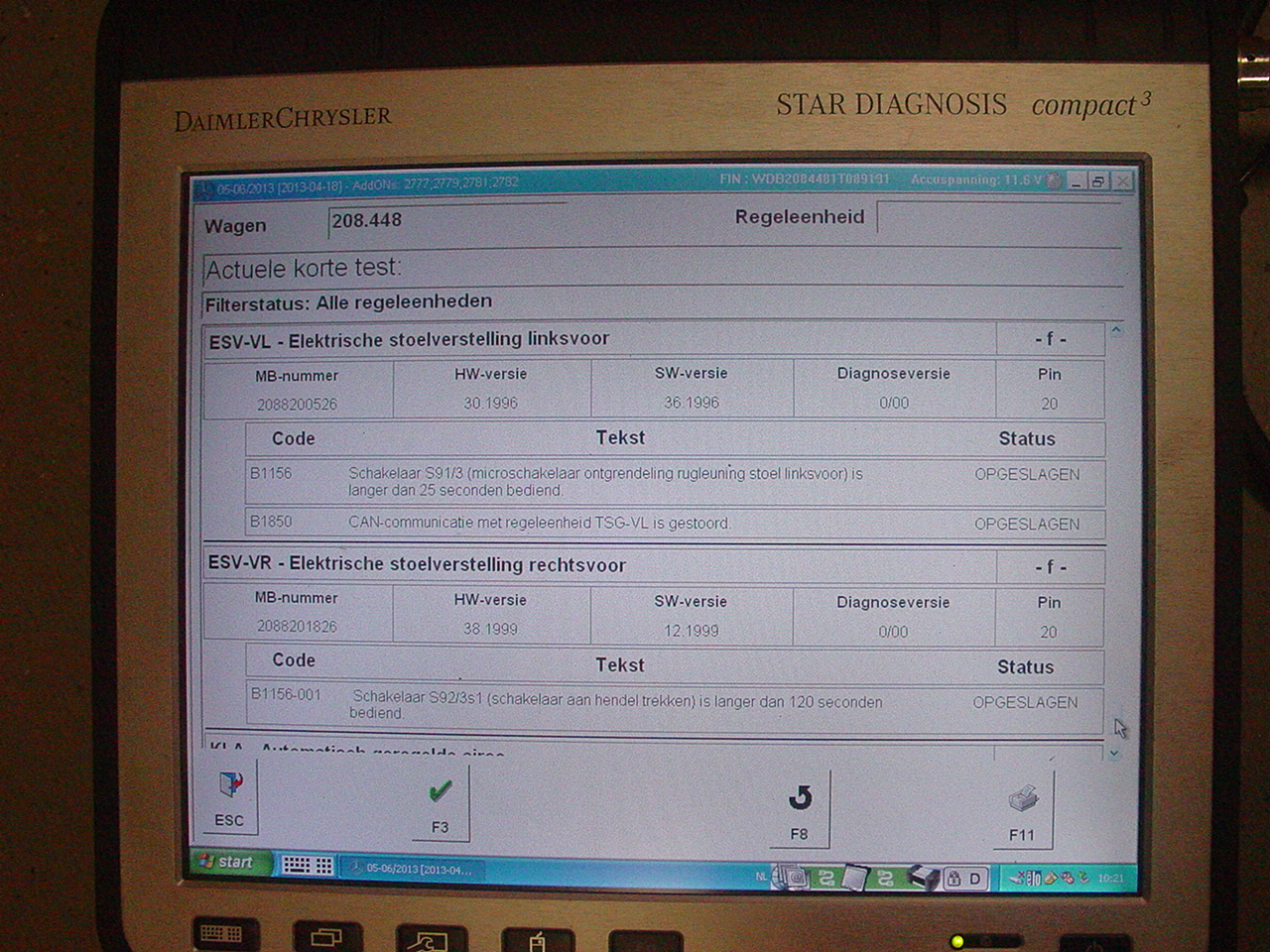Viewport: 1270px width, 952px height.
Task: Click the ESC exit door icon
Action: coord(230,784)
